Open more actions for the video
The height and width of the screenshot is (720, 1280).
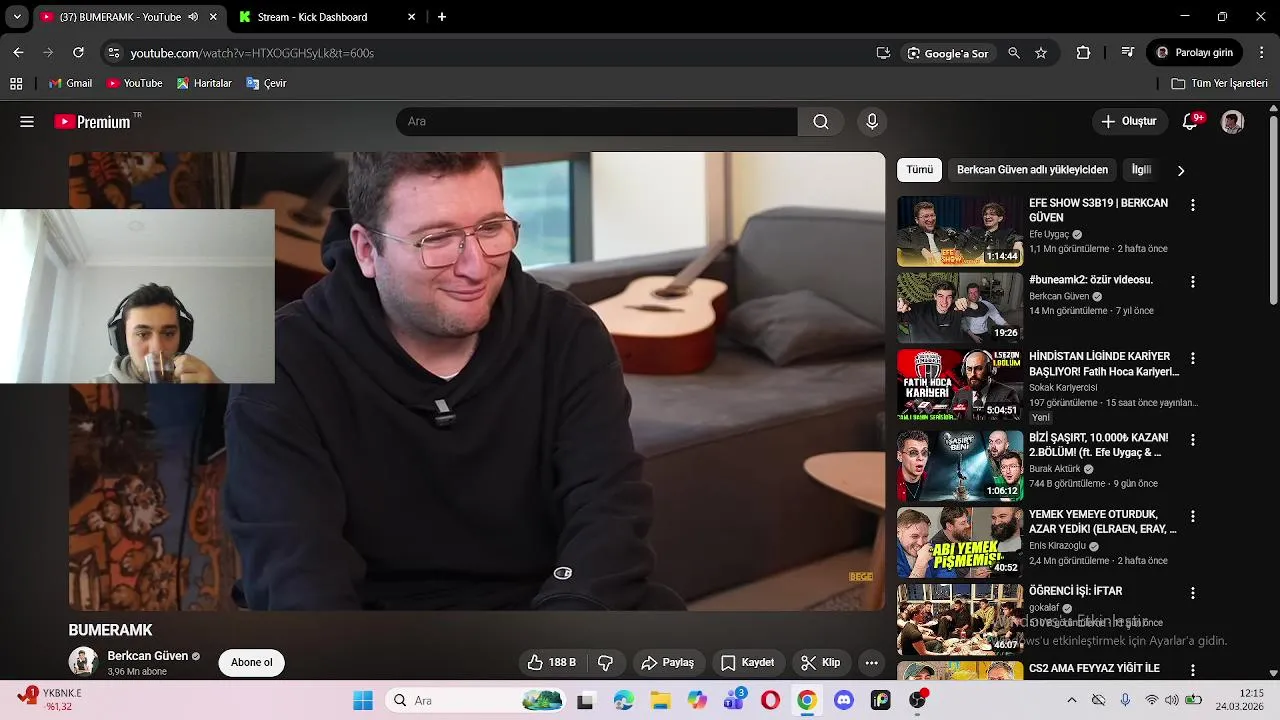pyautogui.click(x=872, y=662)
